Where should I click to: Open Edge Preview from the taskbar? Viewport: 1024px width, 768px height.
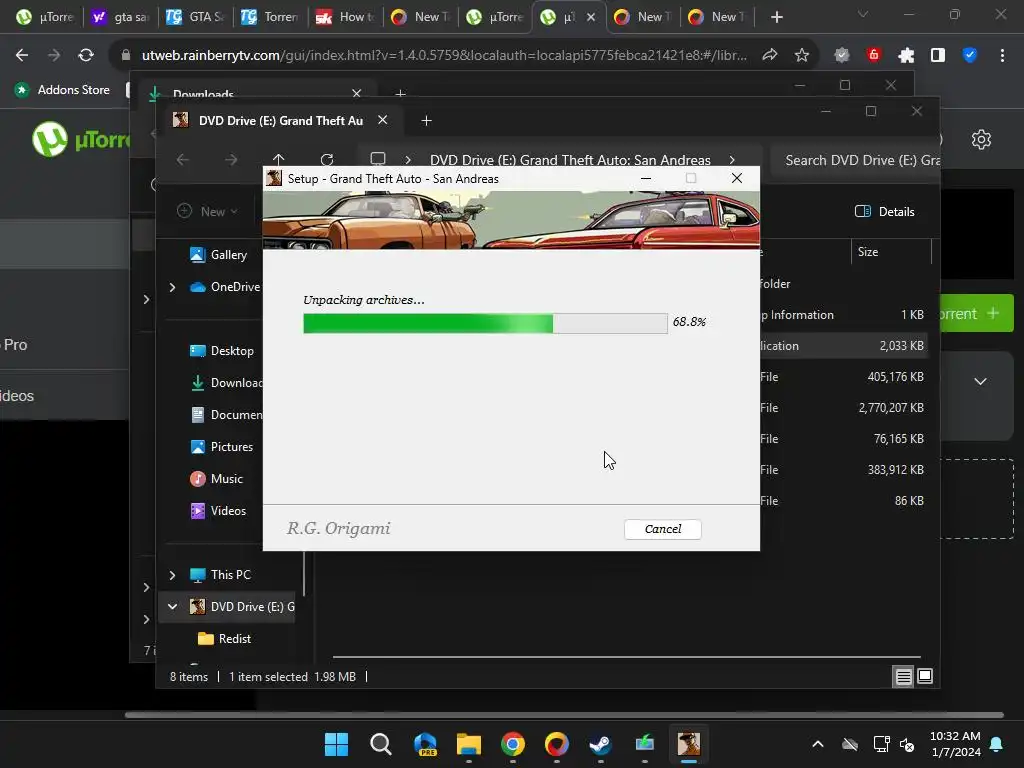click(424, 744)
